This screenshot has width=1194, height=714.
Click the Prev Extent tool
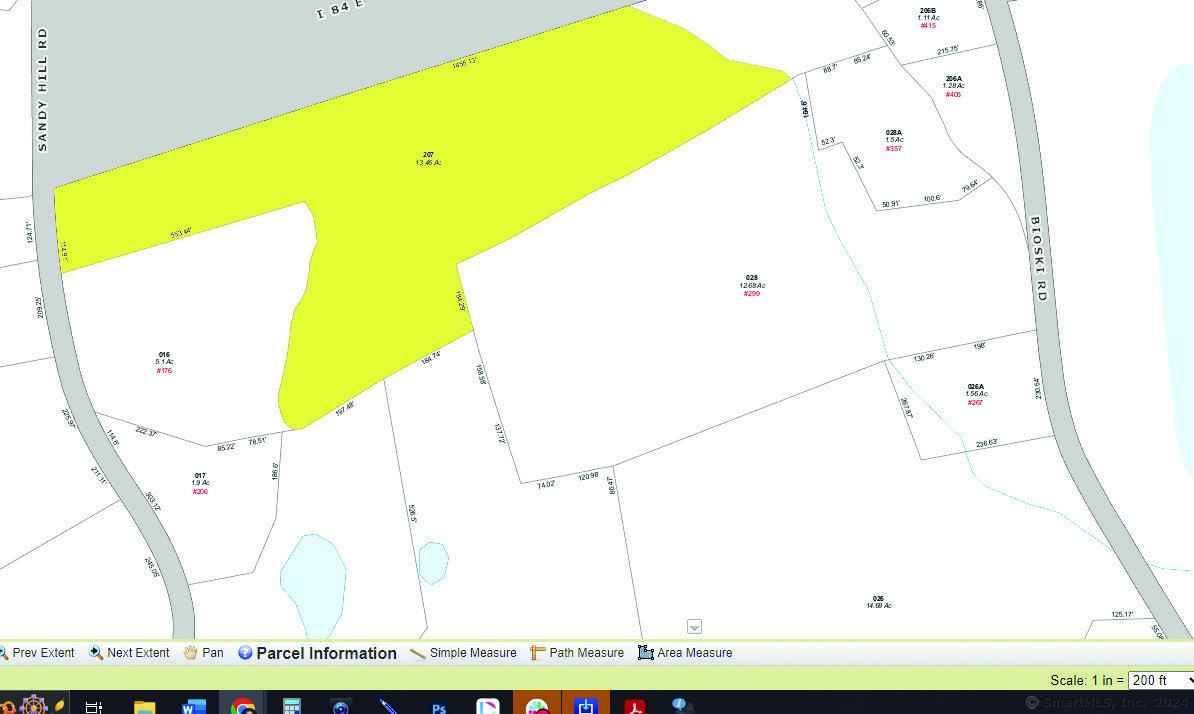[37, 653]
